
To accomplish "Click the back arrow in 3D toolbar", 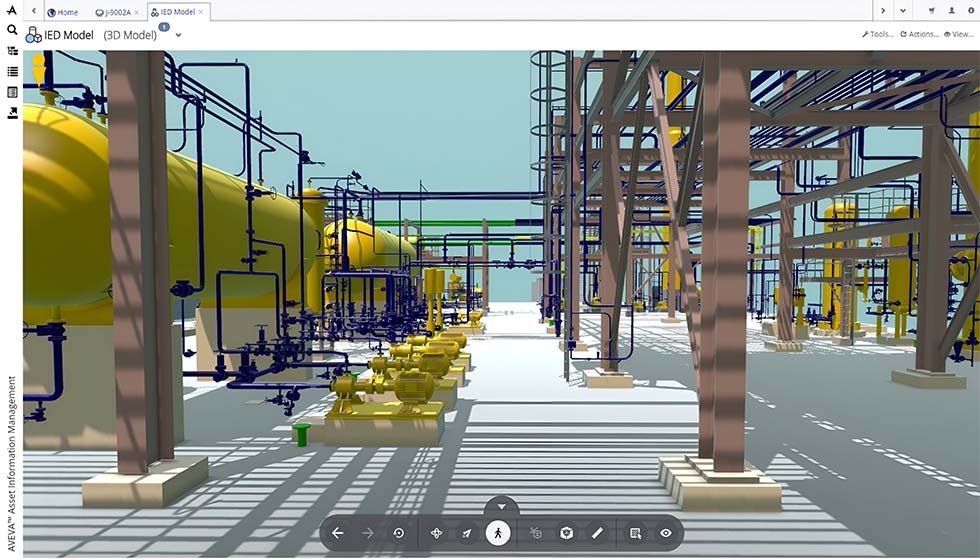I will pyautogui.click(x=338, y=533).
